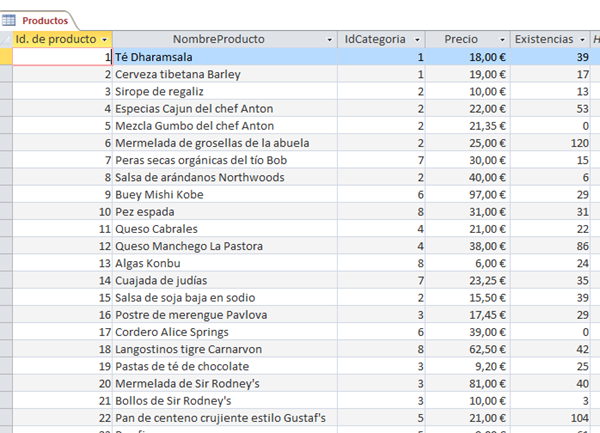Click 'Pastas de té de chocolate' cell

click(225, 366)
